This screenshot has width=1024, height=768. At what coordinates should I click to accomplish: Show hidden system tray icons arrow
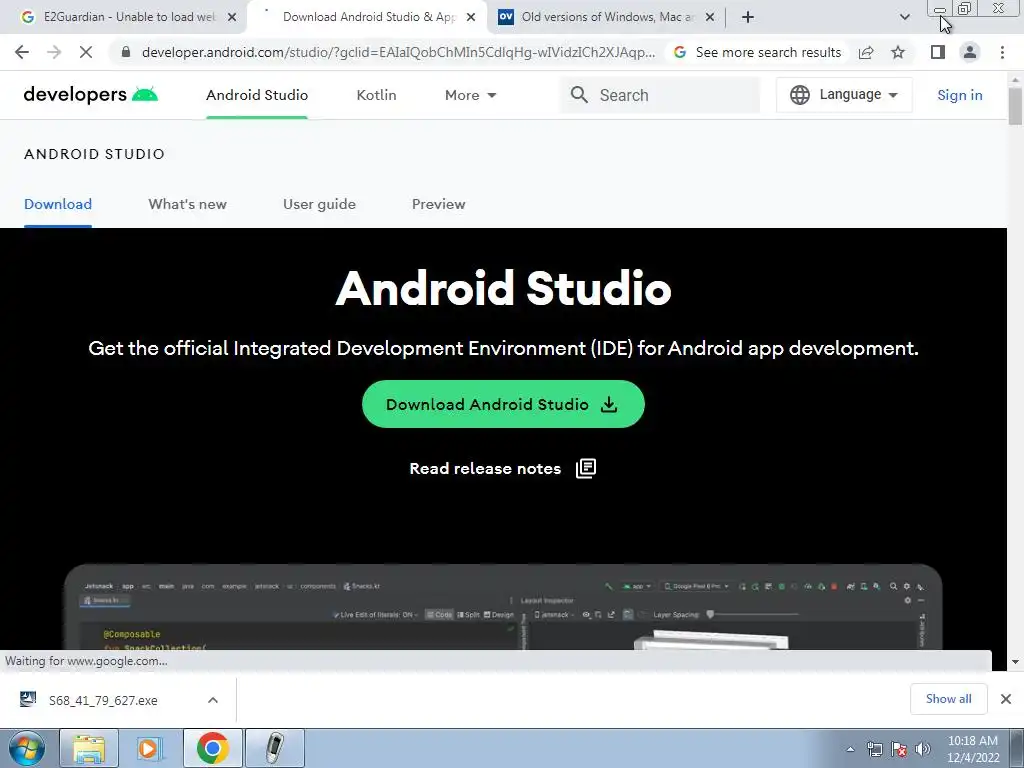click(850, 749)
